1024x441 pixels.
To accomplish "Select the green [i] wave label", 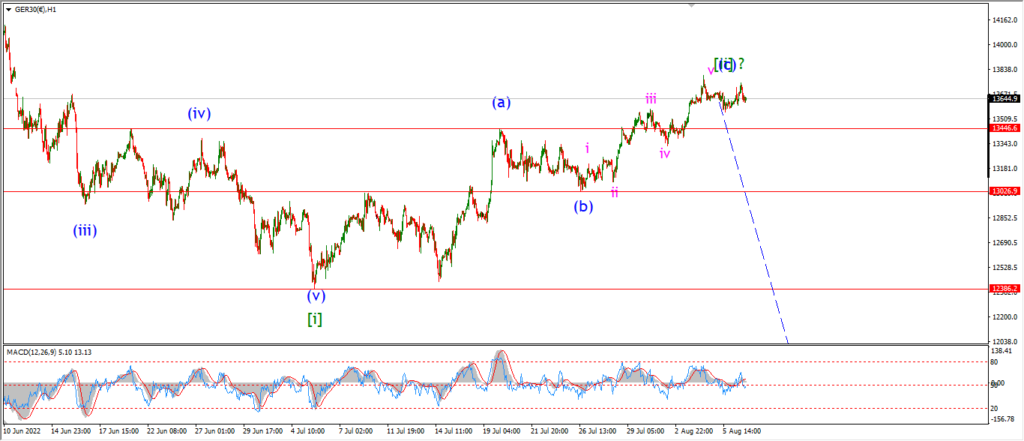I will pos(314,319).
